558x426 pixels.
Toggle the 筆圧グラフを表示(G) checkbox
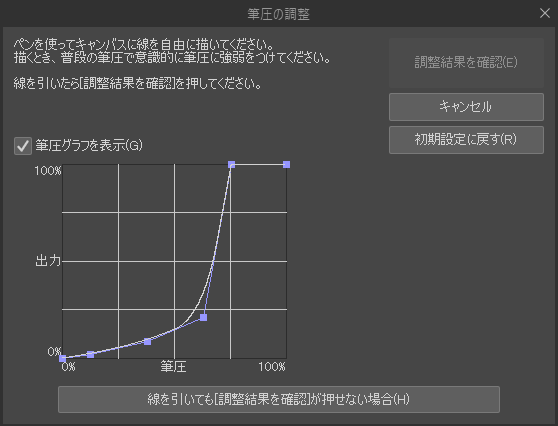tap(23, 146)
